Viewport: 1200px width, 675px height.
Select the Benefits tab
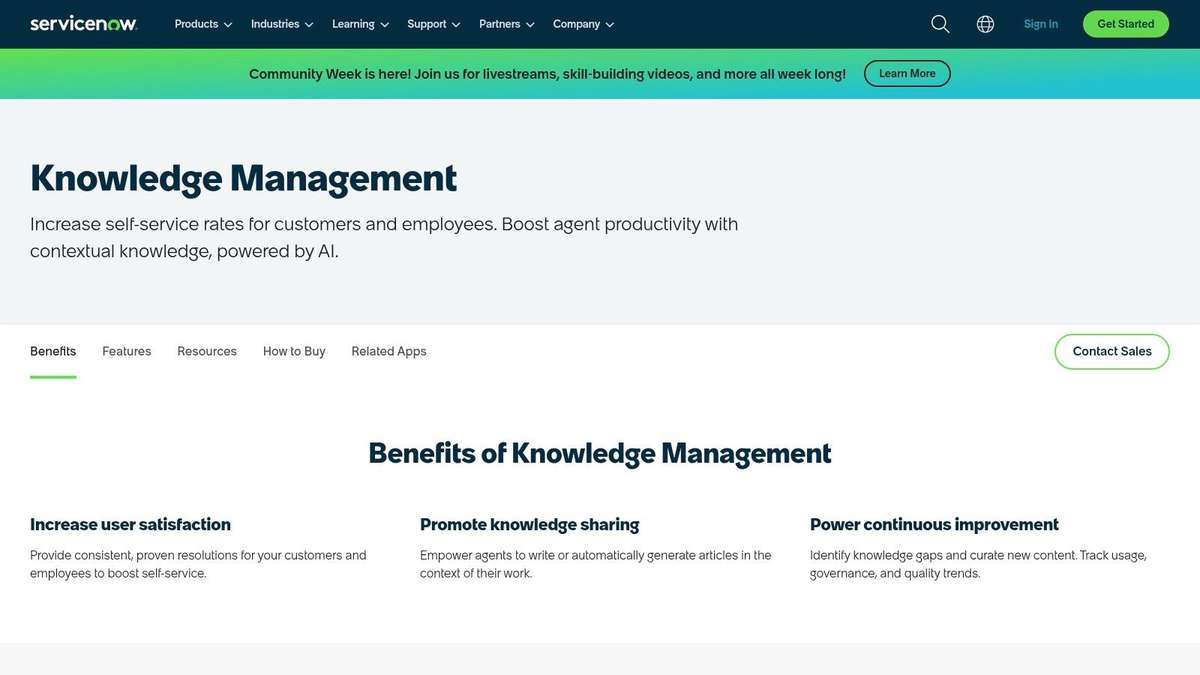(x=53, y=352)
